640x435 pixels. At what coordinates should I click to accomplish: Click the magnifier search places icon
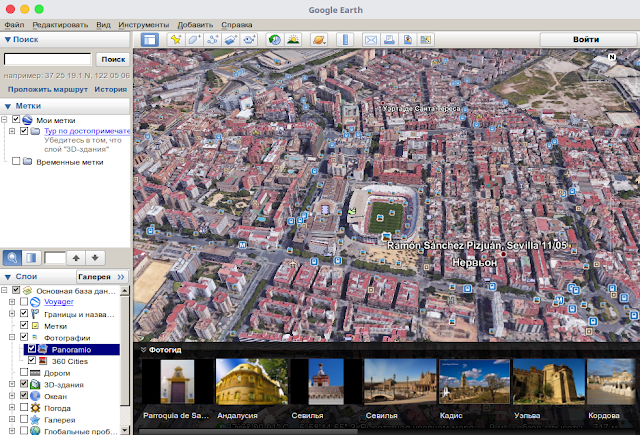(12, 258)
